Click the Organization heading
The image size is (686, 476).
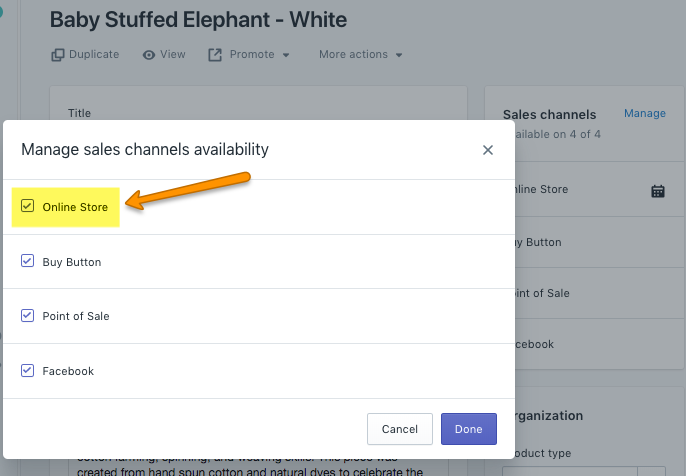point(549,416)
